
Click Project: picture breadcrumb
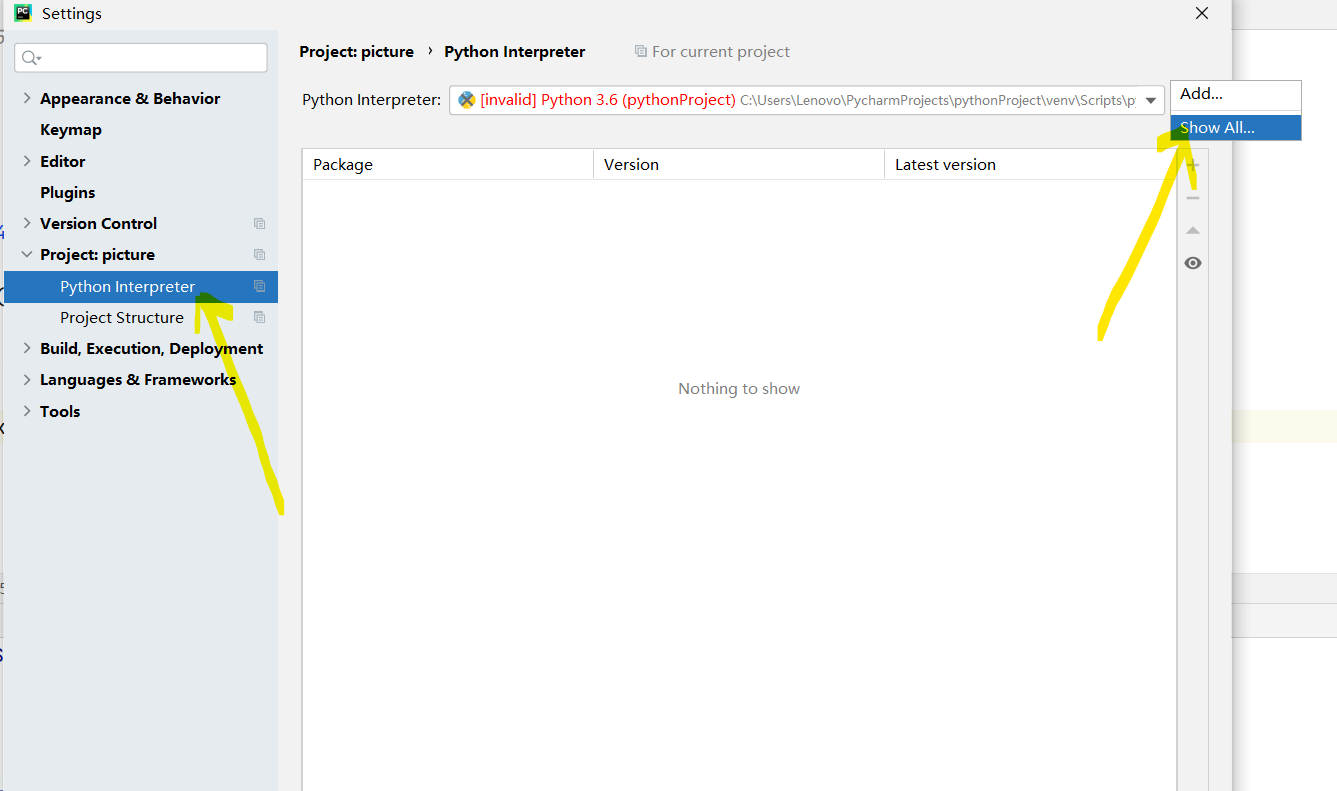pyautogui.click(x=357, y=51)
